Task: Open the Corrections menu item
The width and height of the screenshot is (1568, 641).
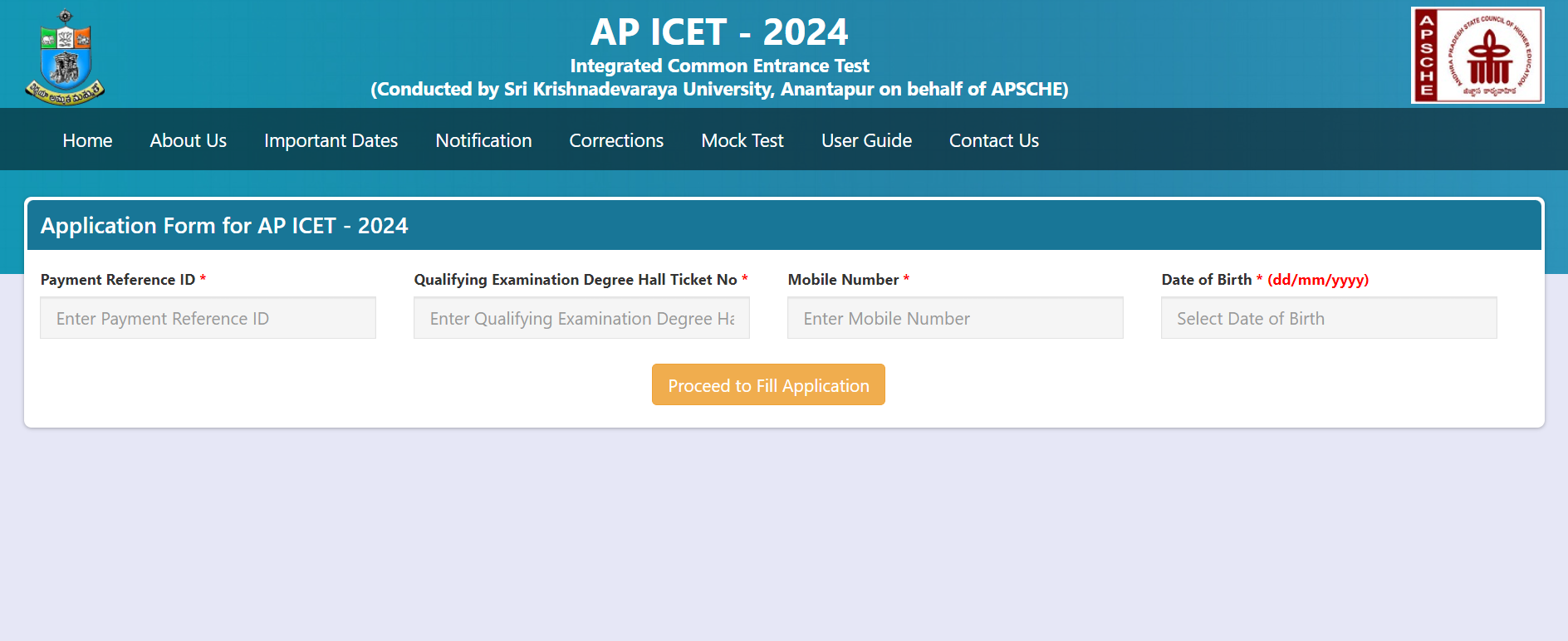Action: [616, 140]
